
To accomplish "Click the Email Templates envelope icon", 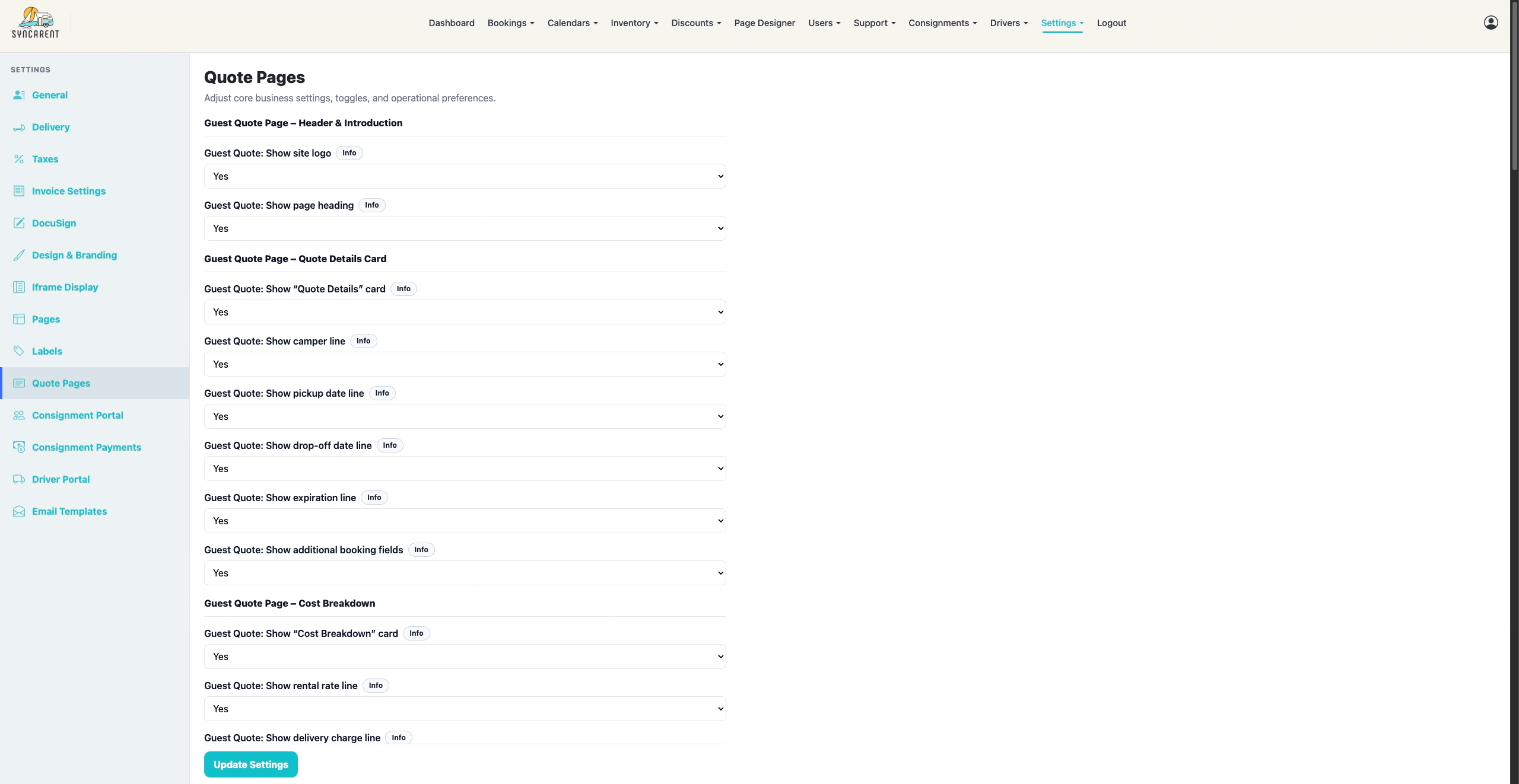I will (19, 511).
